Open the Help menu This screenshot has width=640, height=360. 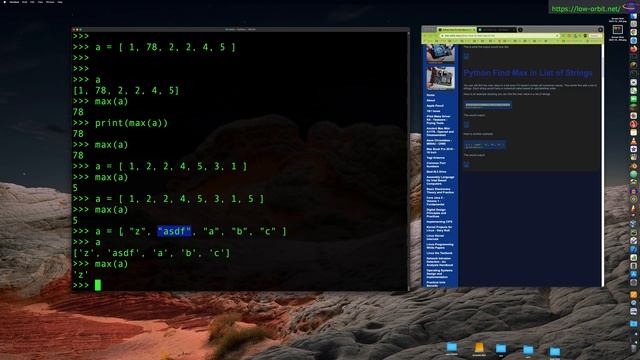tap(60, 2)
